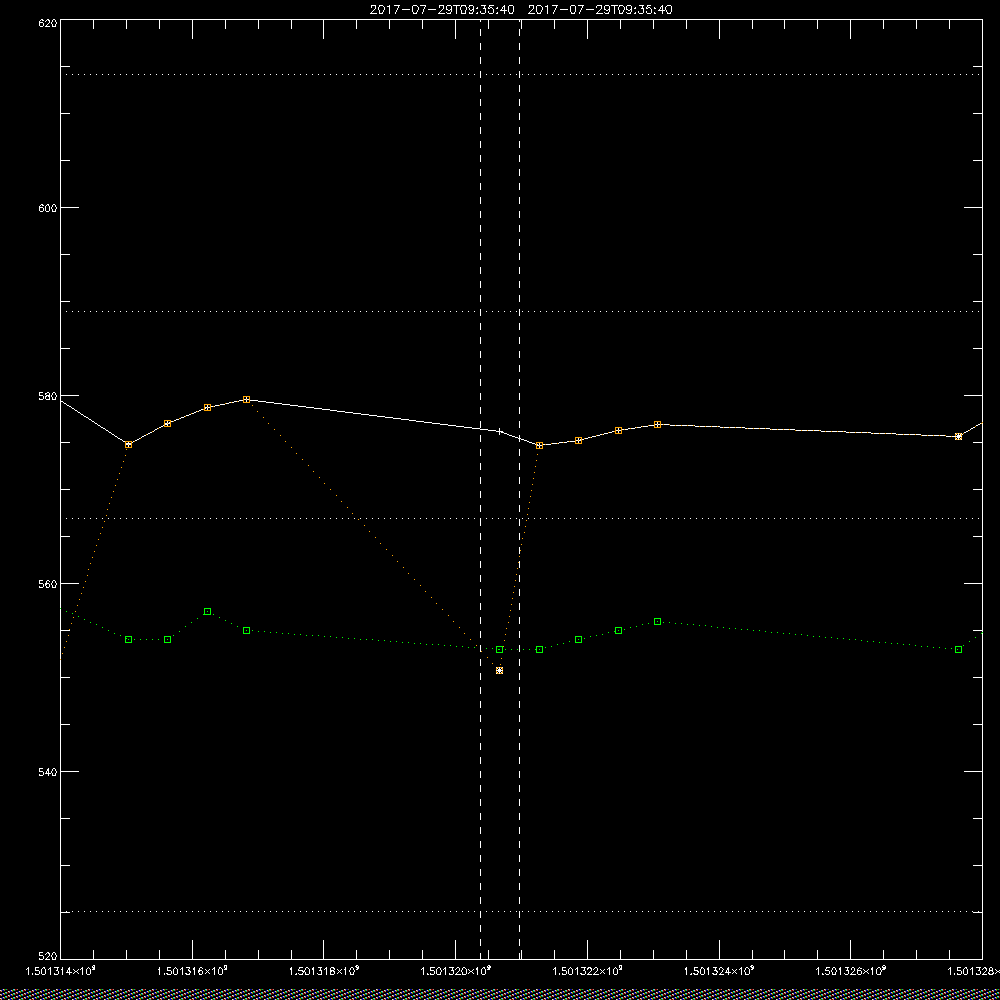The width and height of the screenshot is (1000, 1000).
Task: Click x-axis label 1.501320×10^9
Action: (456, 971)
